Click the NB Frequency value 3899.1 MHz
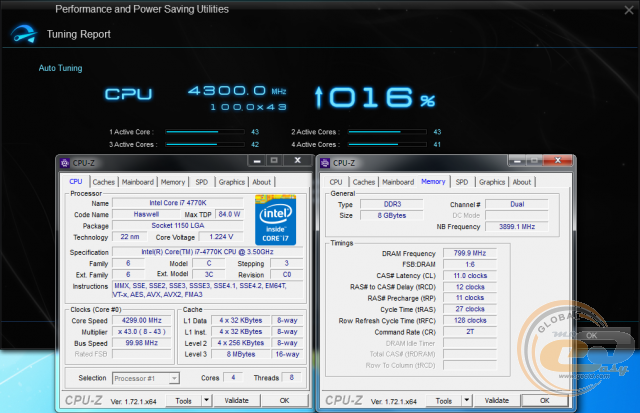 tap(517, 226)
